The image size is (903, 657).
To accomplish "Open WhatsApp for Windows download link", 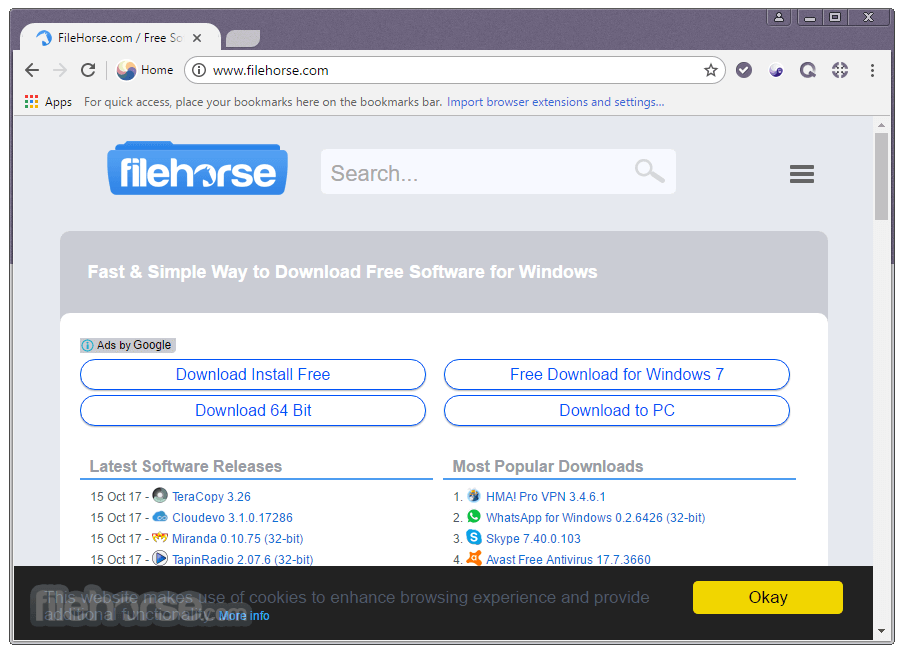I will [x=595, y=518].
